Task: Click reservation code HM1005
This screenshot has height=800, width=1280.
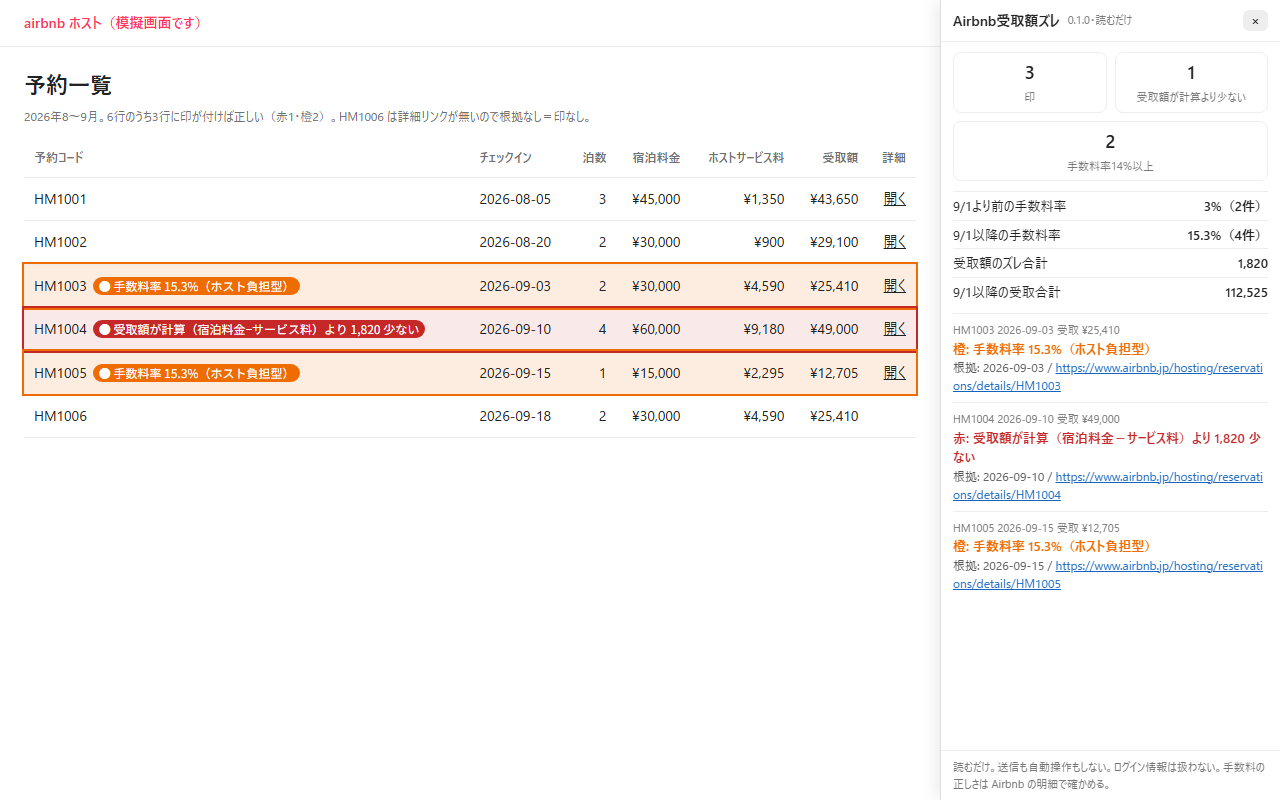Action: tap(60, 373)
